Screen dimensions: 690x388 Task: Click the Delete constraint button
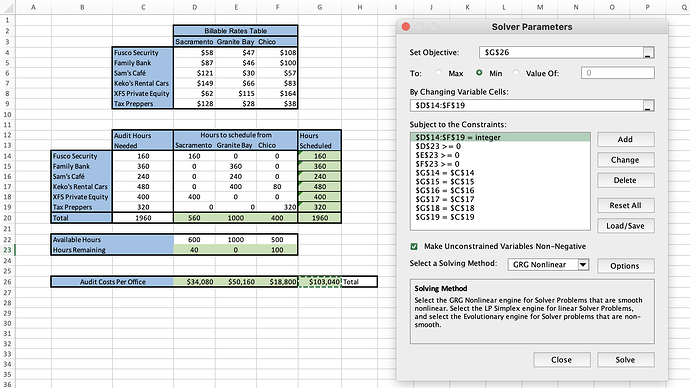pos(625,180)
